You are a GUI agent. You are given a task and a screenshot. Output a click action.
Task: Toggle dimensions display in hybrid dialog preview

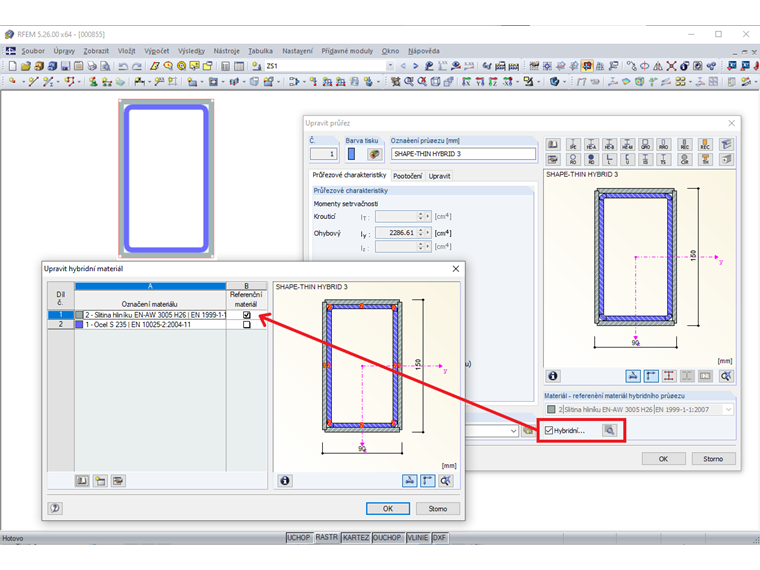pos(410,480)
